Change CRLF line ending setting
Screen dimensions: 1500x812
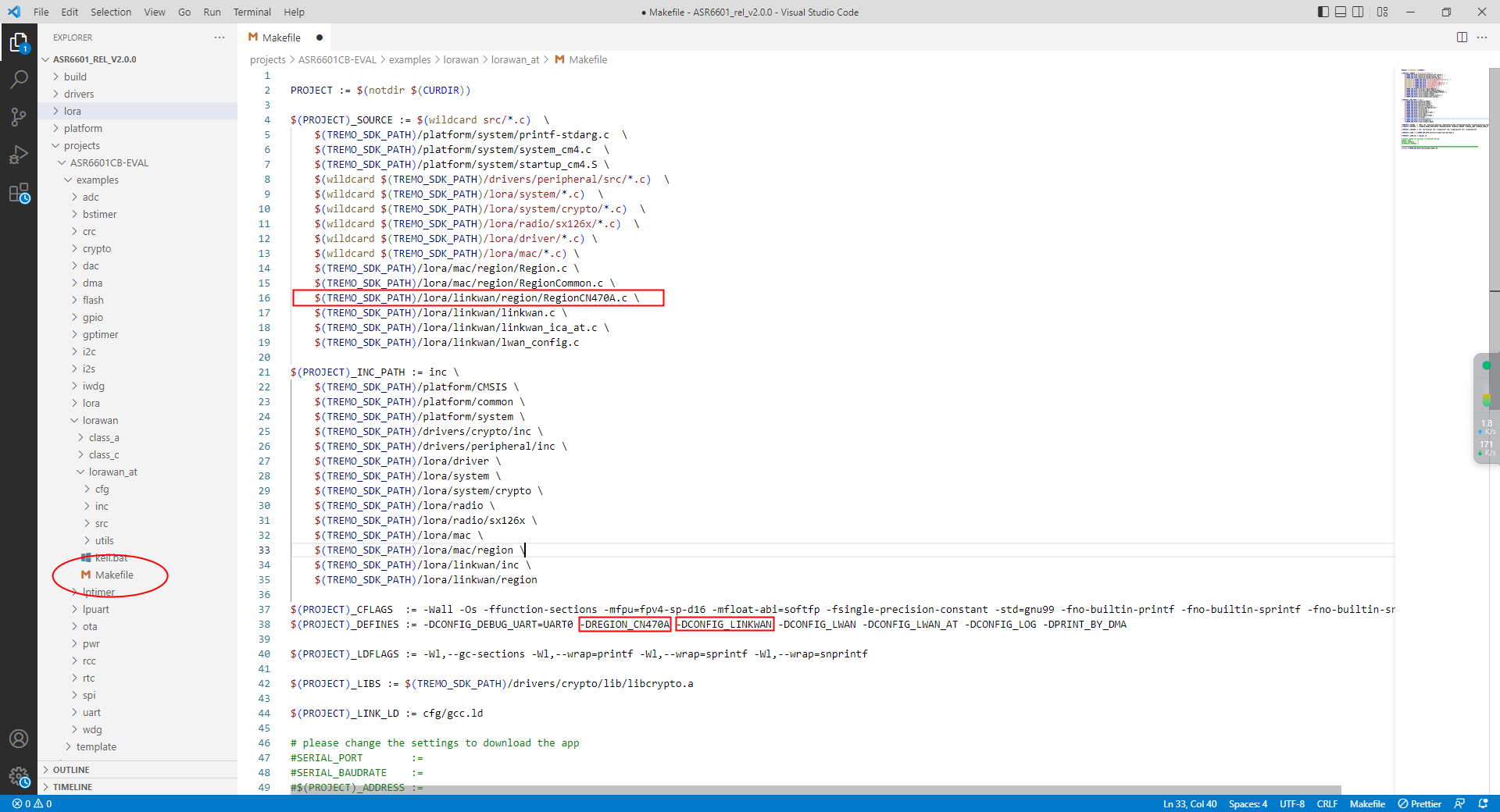point(1327,803)
